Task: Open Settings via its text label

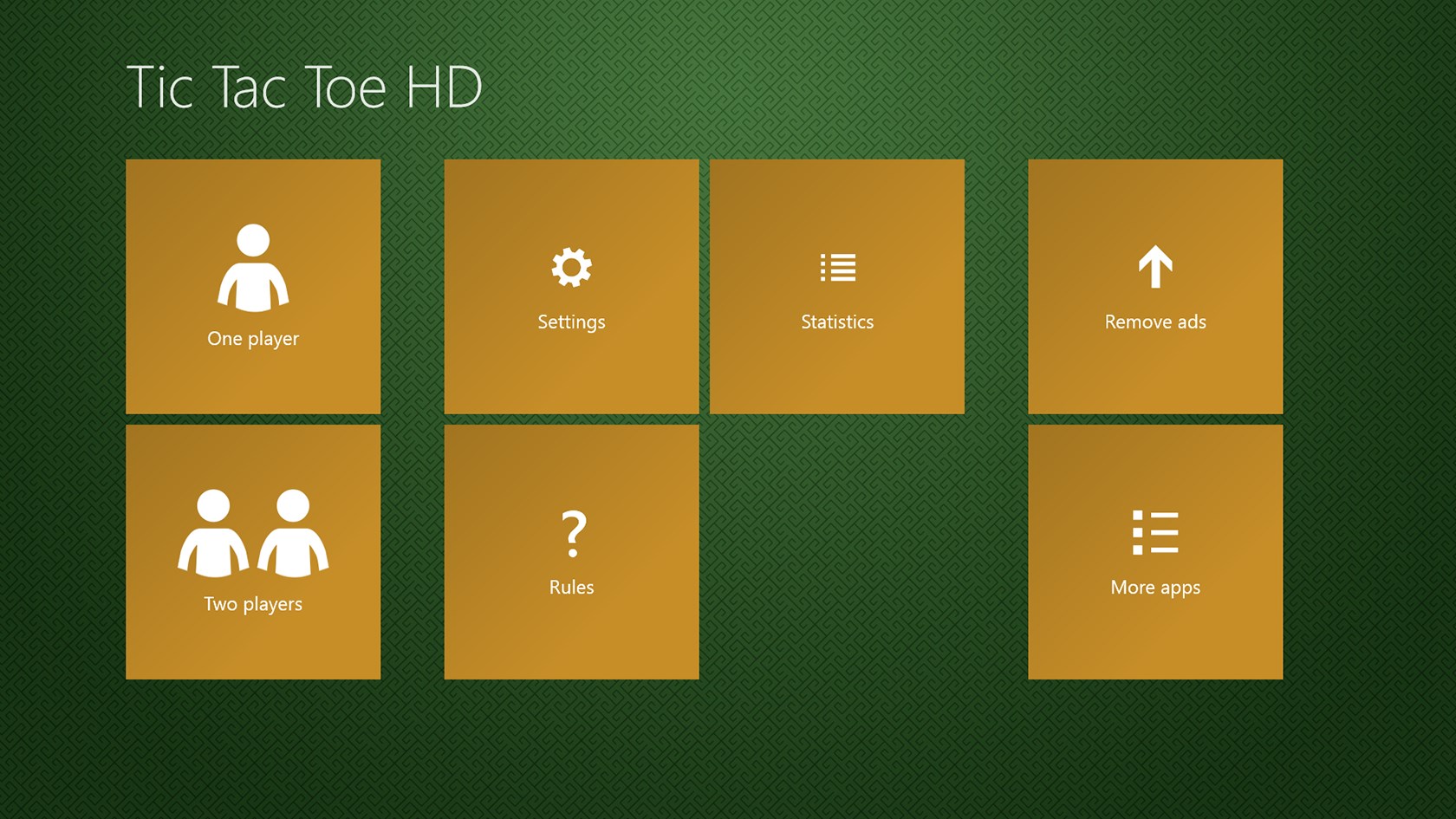Action: (571, 322)
